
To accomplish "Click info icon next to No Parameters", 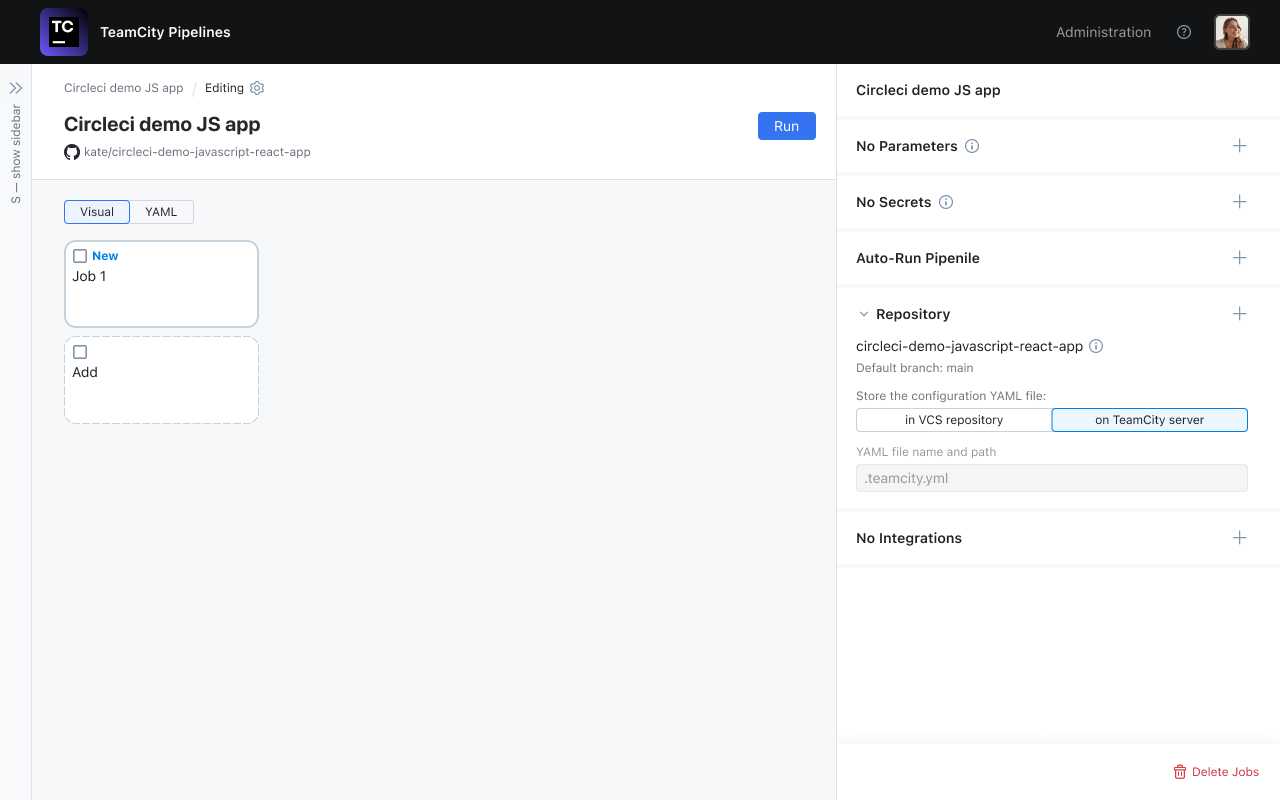I will [x=972, y=146].
